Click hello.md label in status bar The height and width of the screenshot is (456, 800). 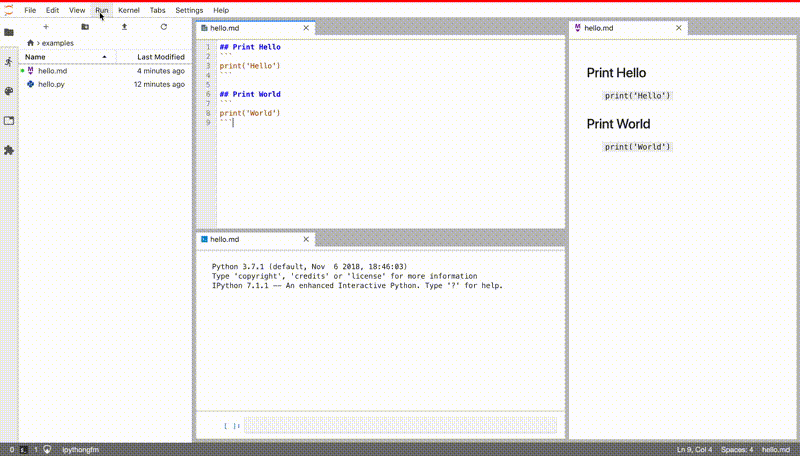[776, 449]
